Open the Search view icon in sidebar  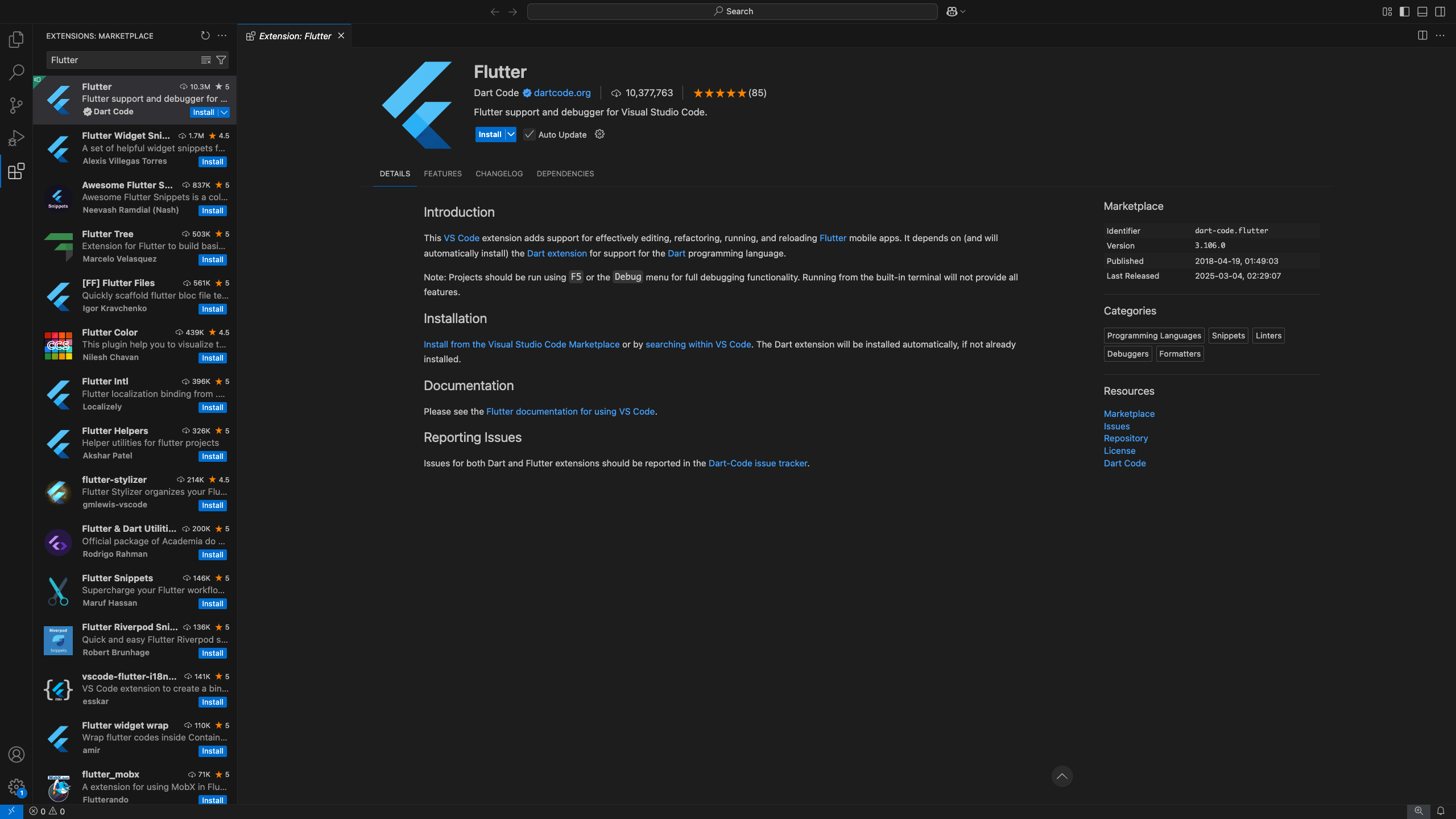click(x=16, y=72)
